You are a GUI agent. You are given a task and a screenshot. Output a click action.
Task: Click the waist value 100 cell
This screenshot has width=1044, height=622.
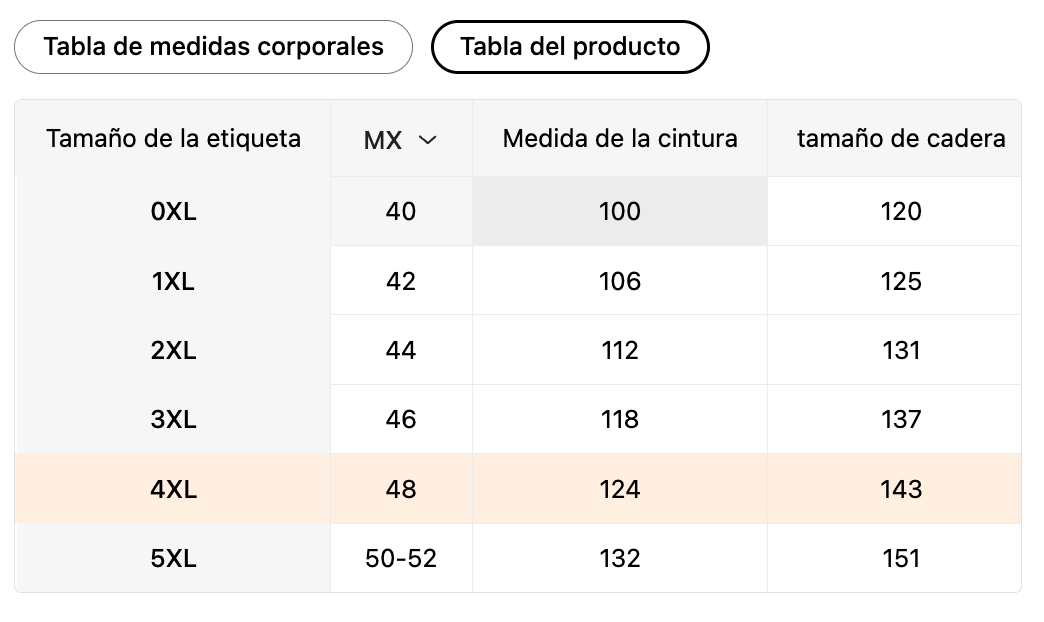620,212
